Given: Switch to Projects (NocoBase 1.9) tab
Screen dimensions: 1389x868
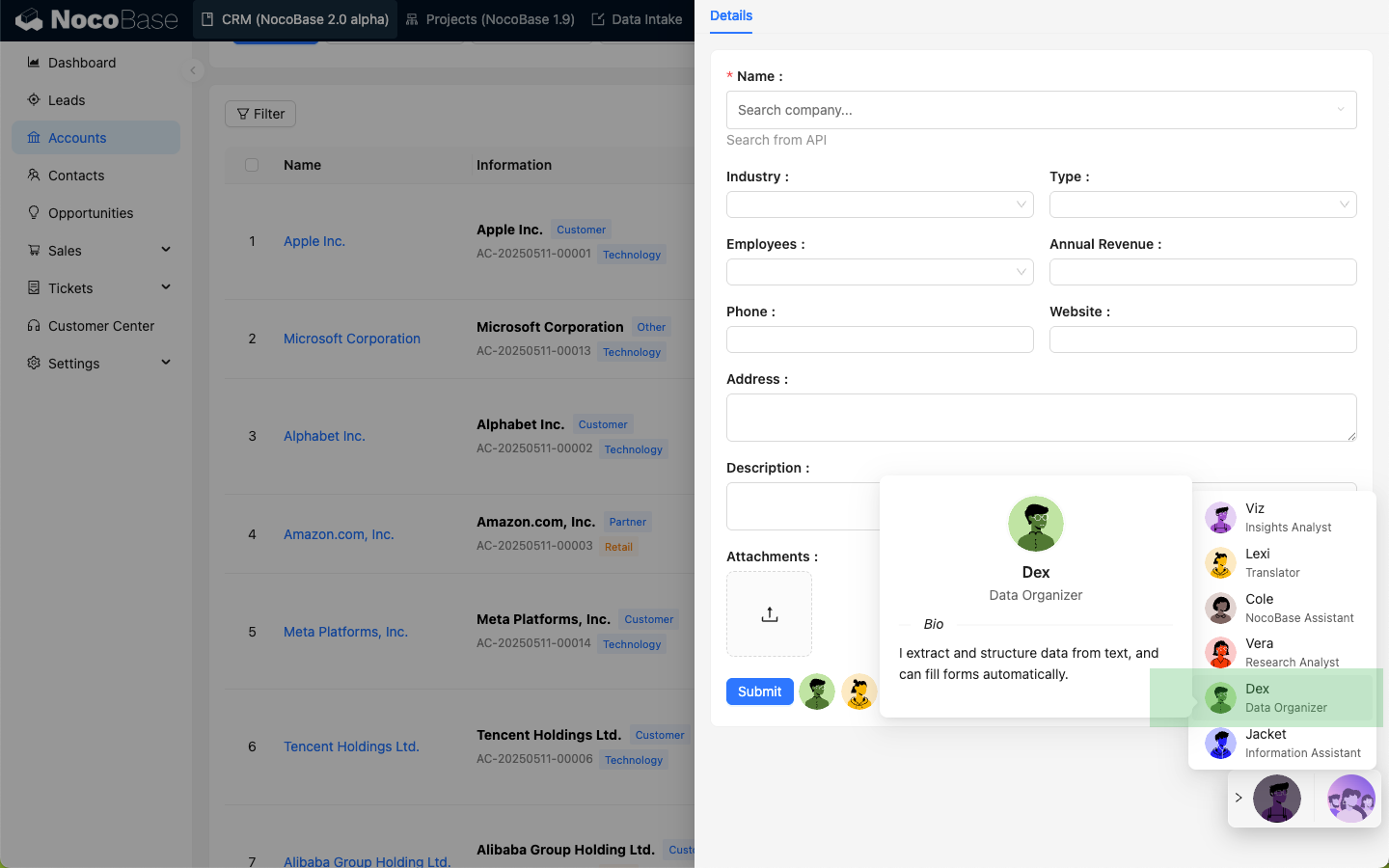Looking at the screenshot, I should (x=490, y=19).
